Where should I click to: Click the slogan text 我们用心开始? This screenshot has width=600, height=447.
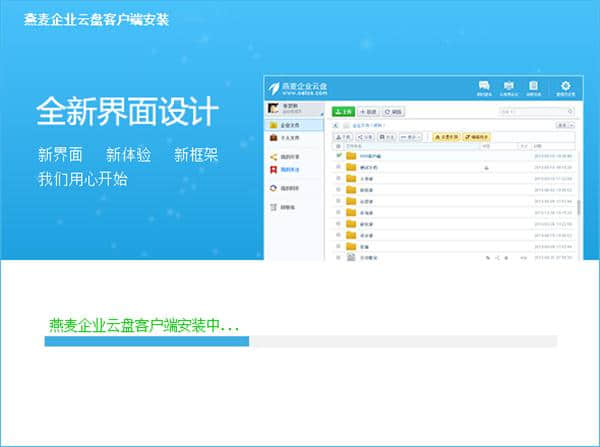point(83,179)
